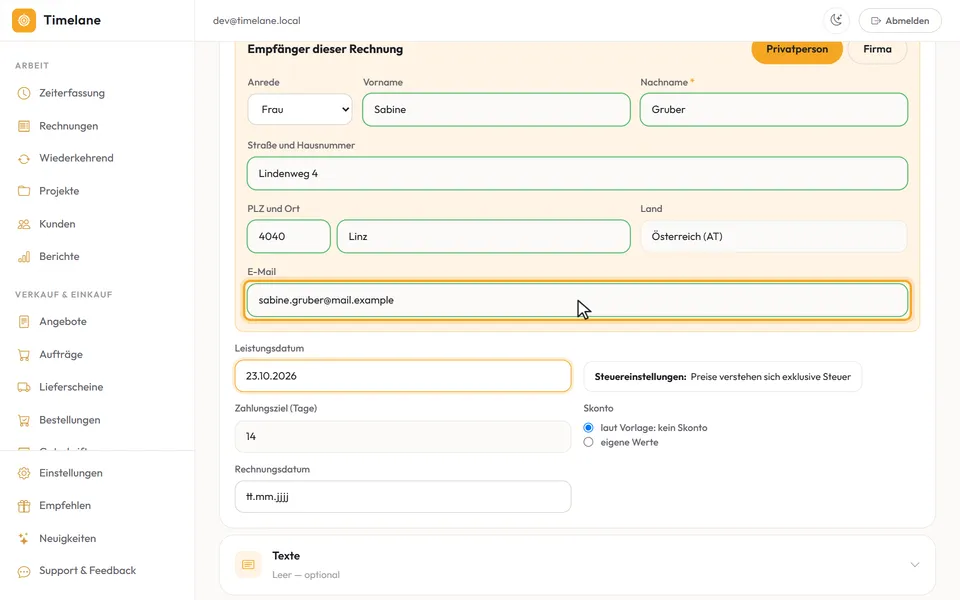Select the 'eigene Werte' Skonto option
This screenshot has width=960, height=600.
pyautogui.click(x=588, y=442)
